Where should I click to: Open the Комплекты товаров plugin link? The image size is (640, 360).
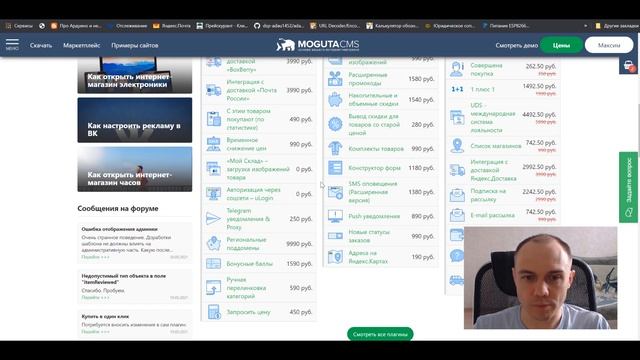tap(376, 149)
